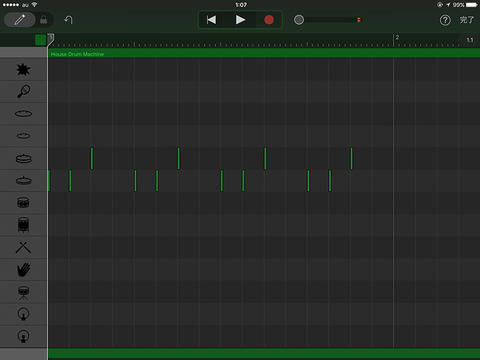Tap the lock icon beside the pencil
The width and height of the screenshot is (480, 360).
coord(44,20)
